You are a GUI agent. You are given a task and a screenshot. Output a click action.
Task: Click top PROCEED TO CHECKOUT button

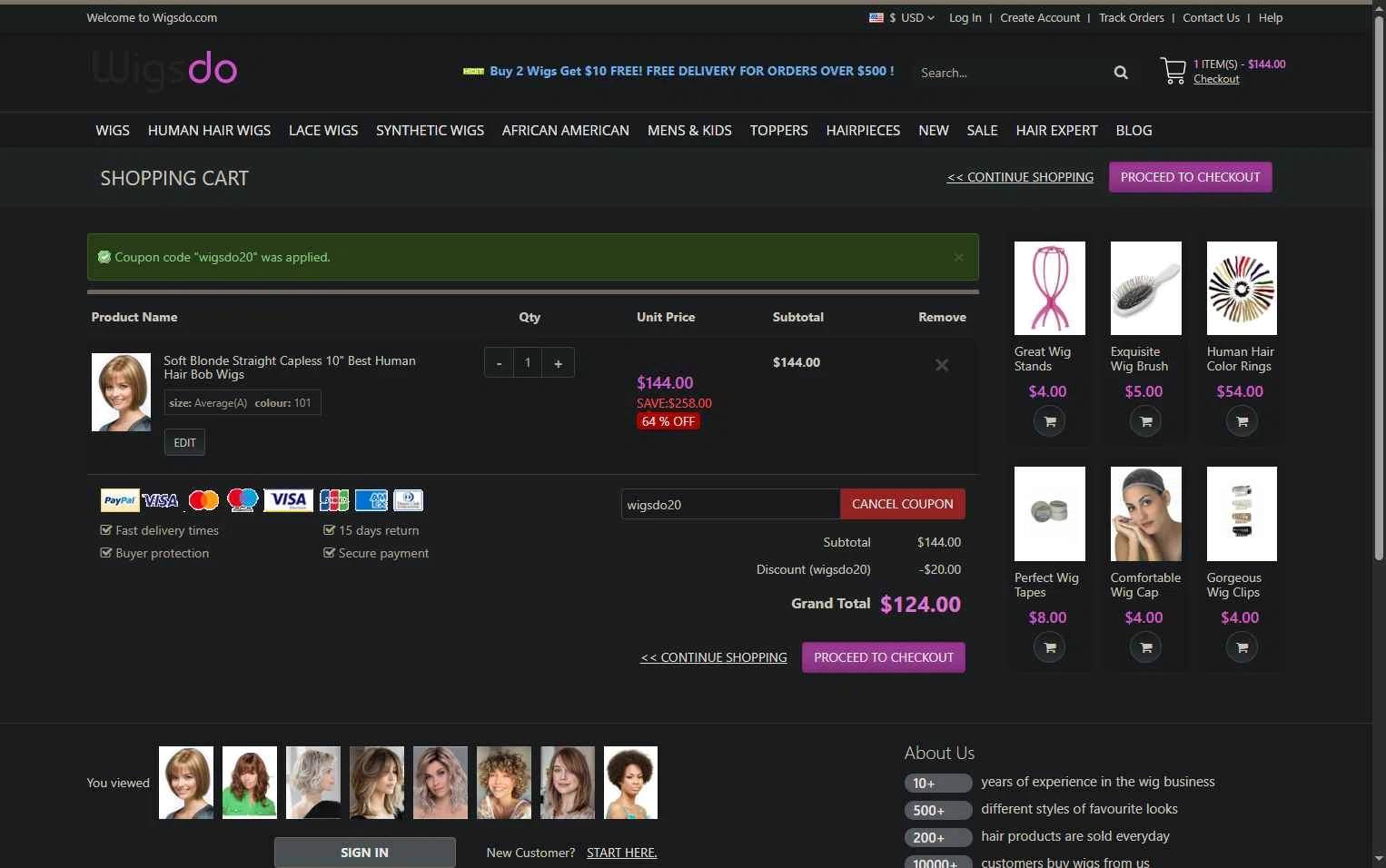point(1190,177)
